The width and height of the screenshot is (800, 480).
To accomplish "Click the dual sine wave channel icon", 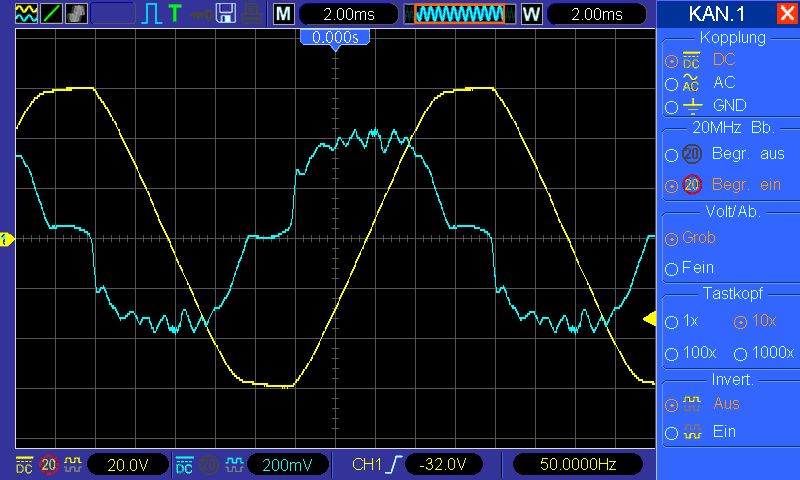I will pyautogui.click(x=26, y=13).
